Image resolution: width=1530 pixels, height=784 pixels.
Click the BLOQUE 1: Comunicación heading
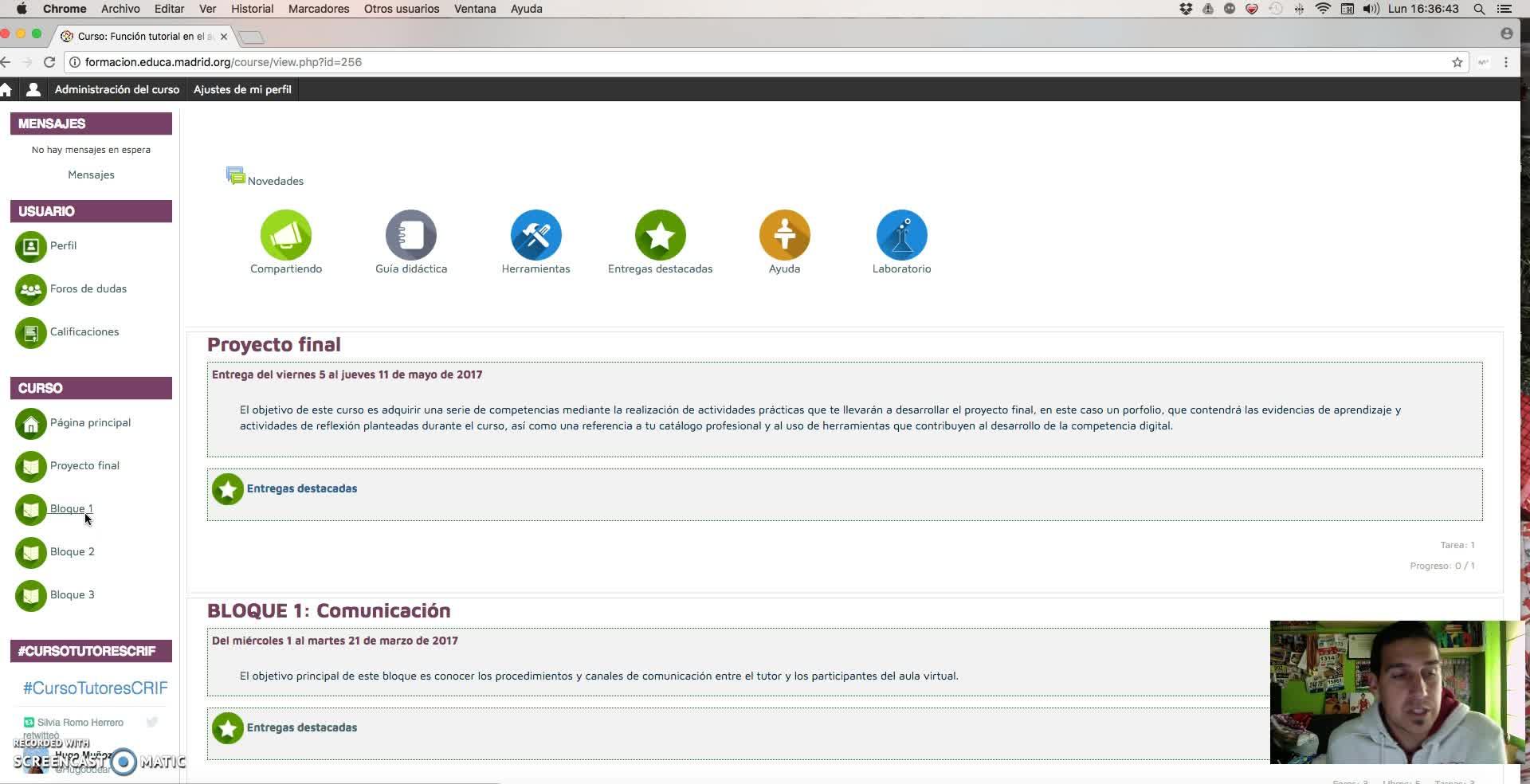tap(329, 610)
